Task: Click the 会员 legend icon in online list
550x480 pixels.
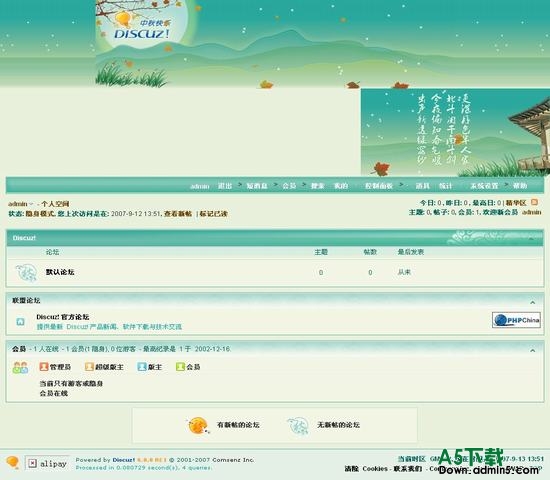Action: [x=180, y=367]
